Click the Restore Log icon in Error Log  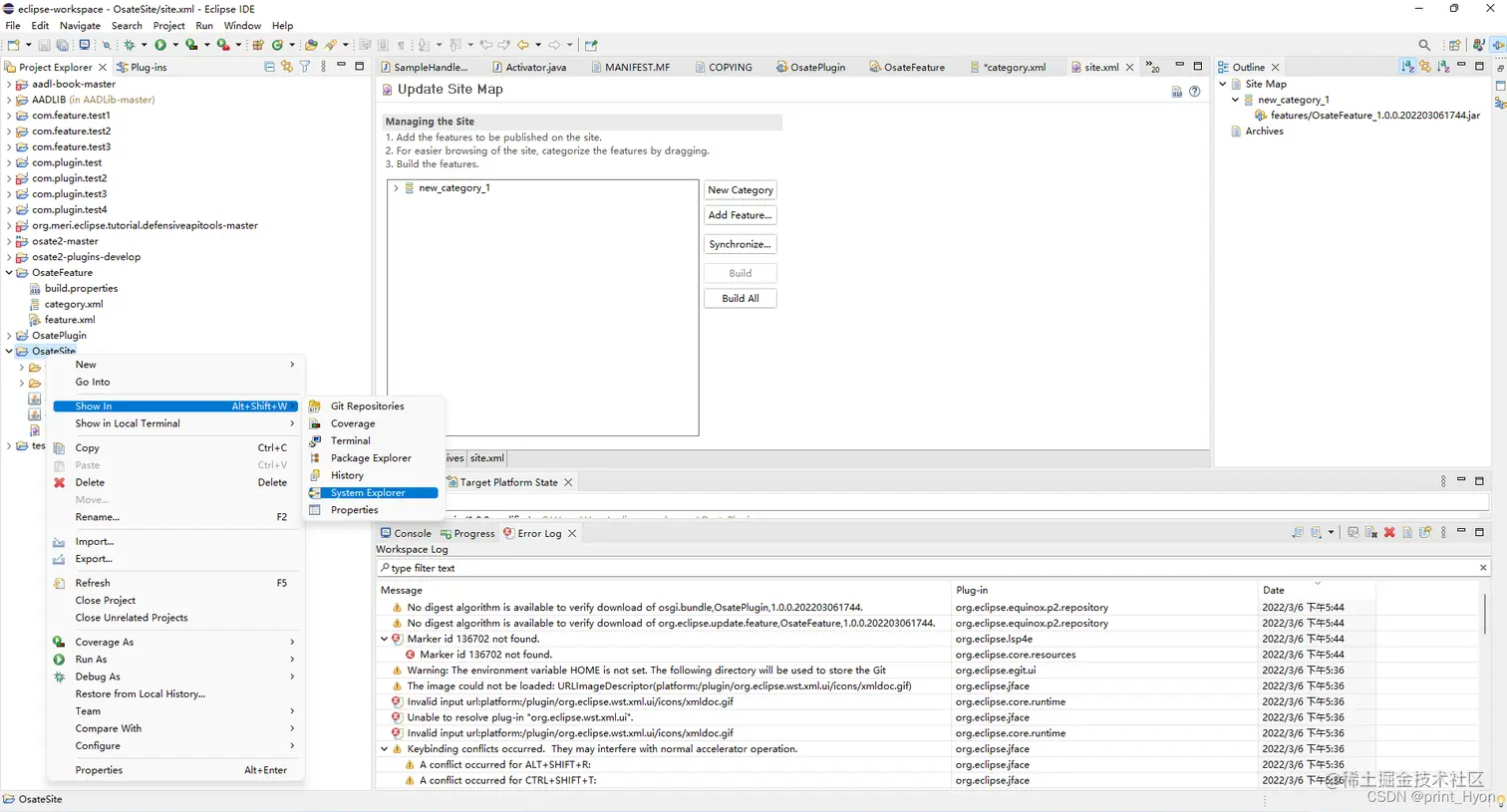point(1425,533)
